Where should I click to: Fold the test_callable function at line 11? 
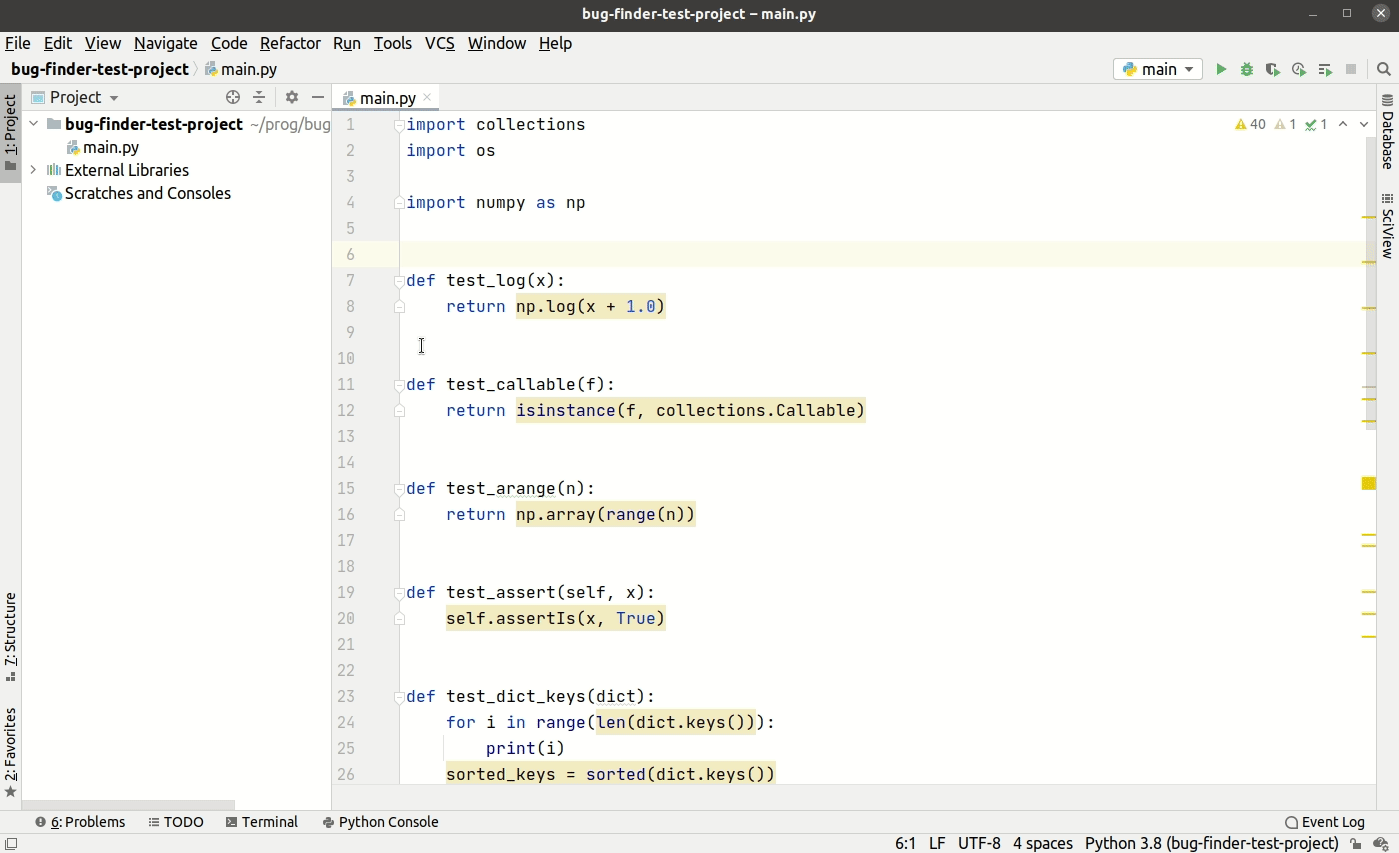tap(399, 384)
